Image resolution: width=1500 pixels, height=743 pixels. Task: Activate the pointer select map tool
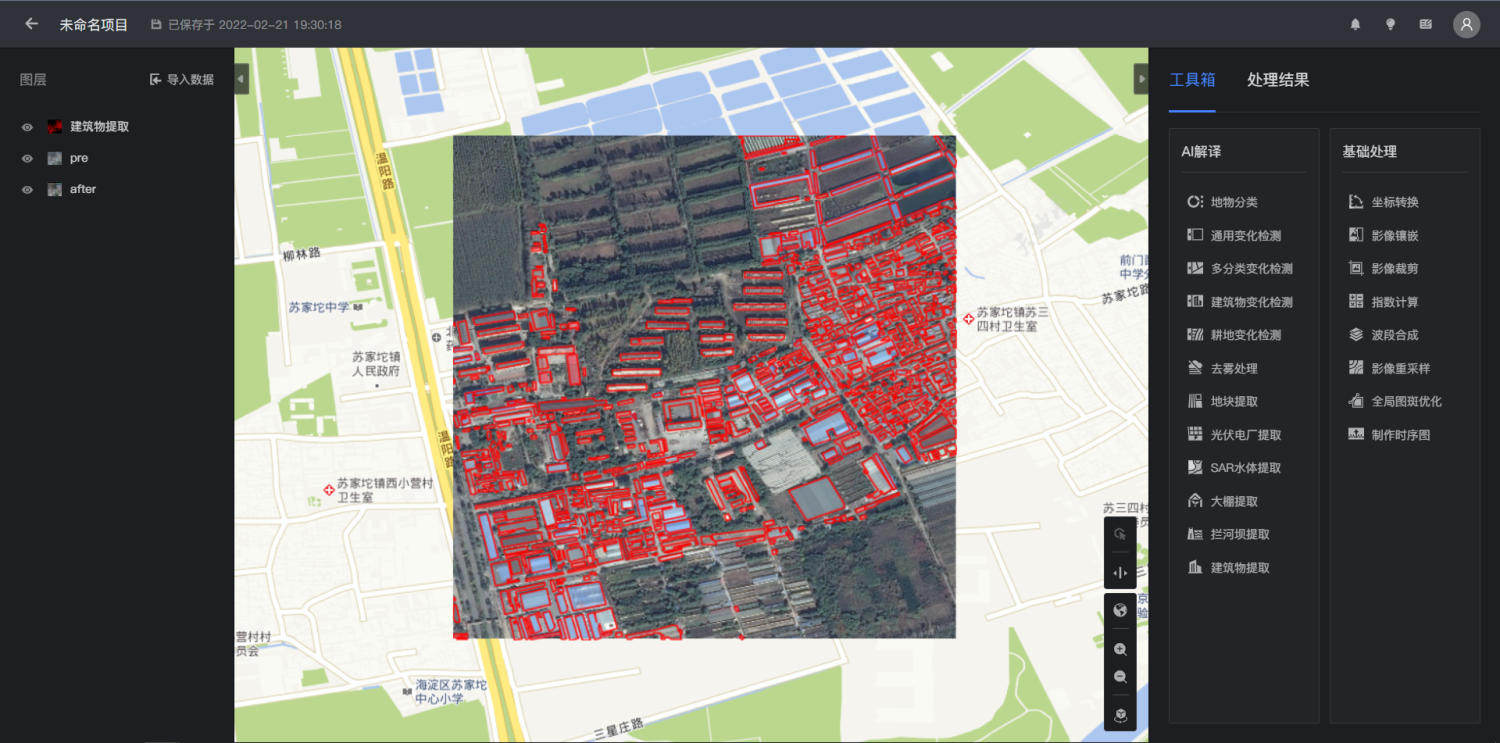tap(1120, 534)
